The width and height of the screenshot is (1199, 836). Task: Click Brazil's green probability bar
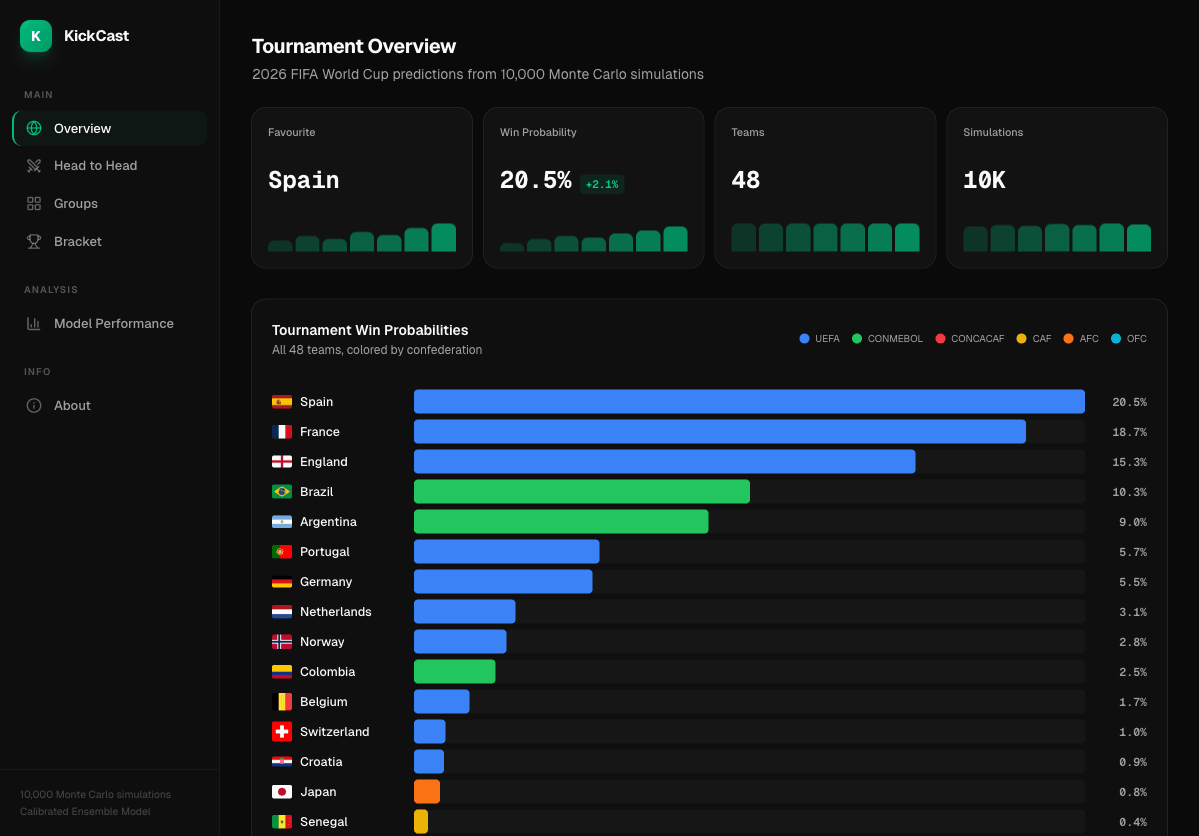[x=582, y=492]
